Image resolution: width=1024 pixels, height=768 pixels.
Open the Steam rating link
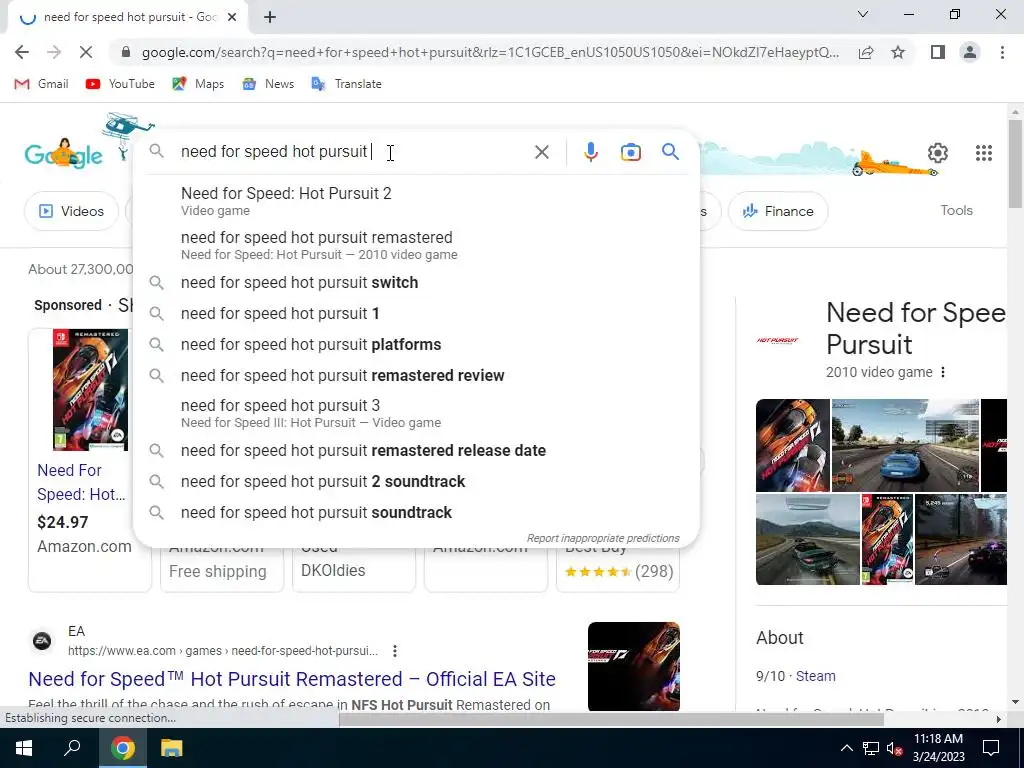pos(815,676)
